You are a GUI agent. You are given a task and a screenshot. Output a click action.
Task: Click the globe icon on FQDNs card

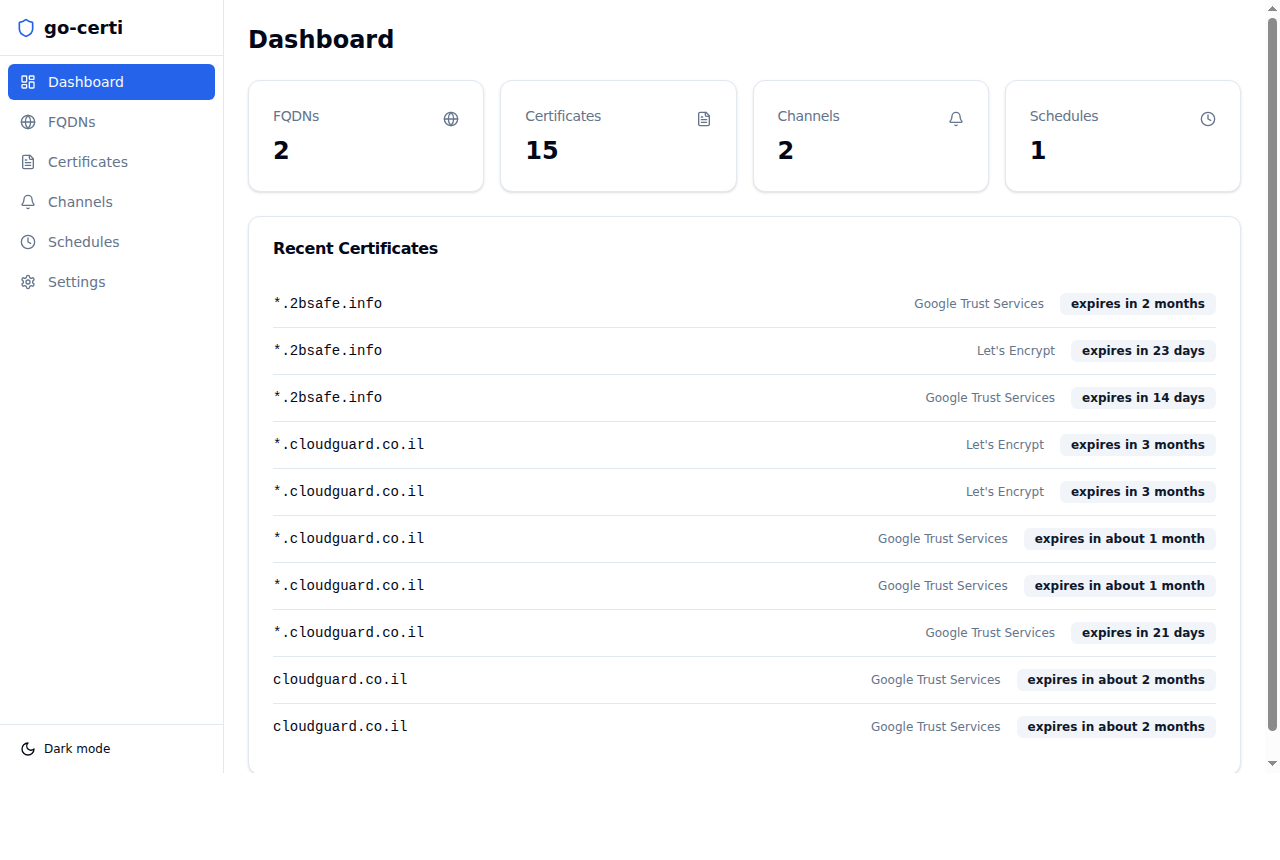pyautogui.click(x=451, y=119)
